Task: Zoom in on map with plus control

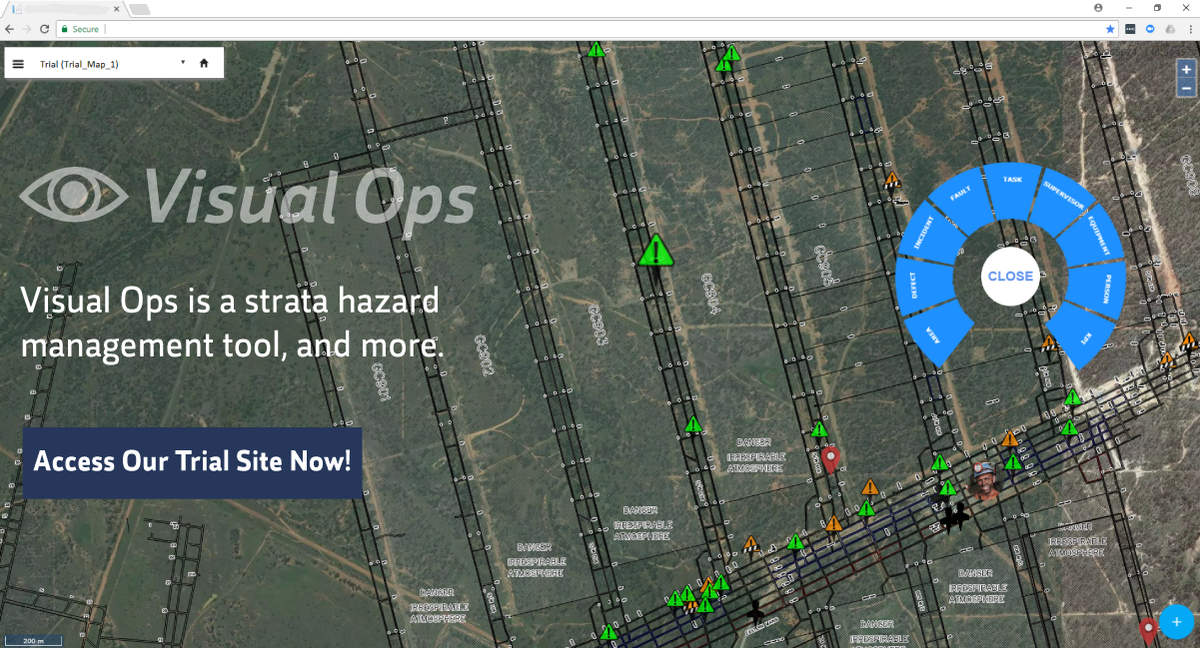Action: tap(1186, 70)
